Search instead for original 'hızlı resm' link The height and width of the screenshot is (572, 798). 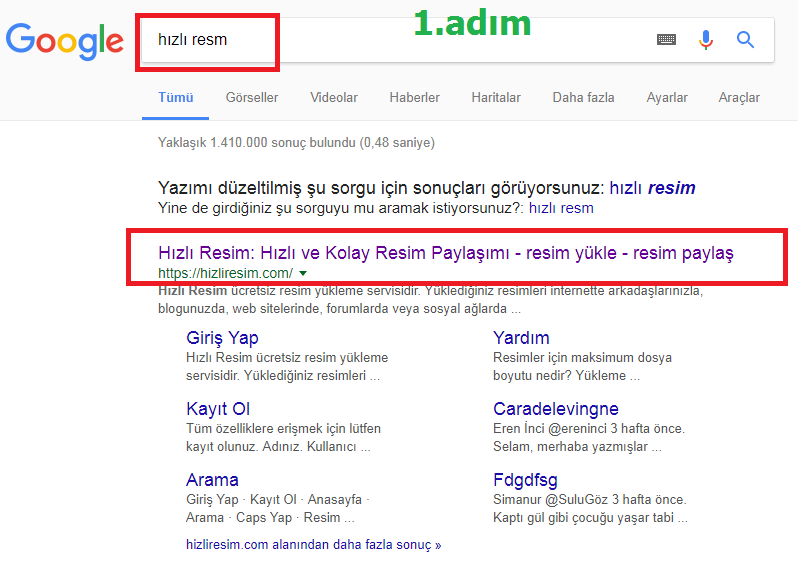[561, 208]
